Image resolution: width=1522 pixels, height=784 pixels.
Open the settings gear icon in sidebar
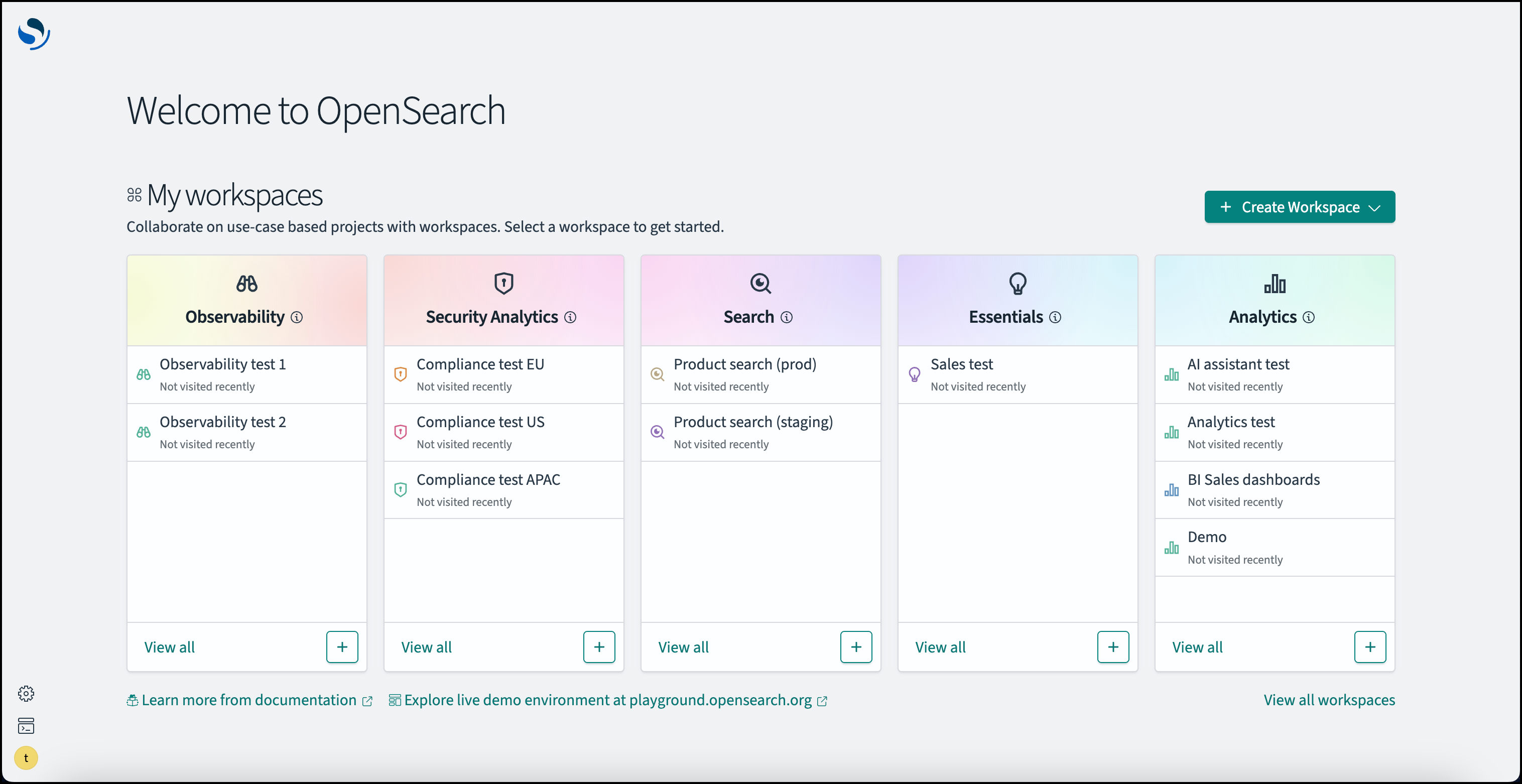tap(26, 693)
